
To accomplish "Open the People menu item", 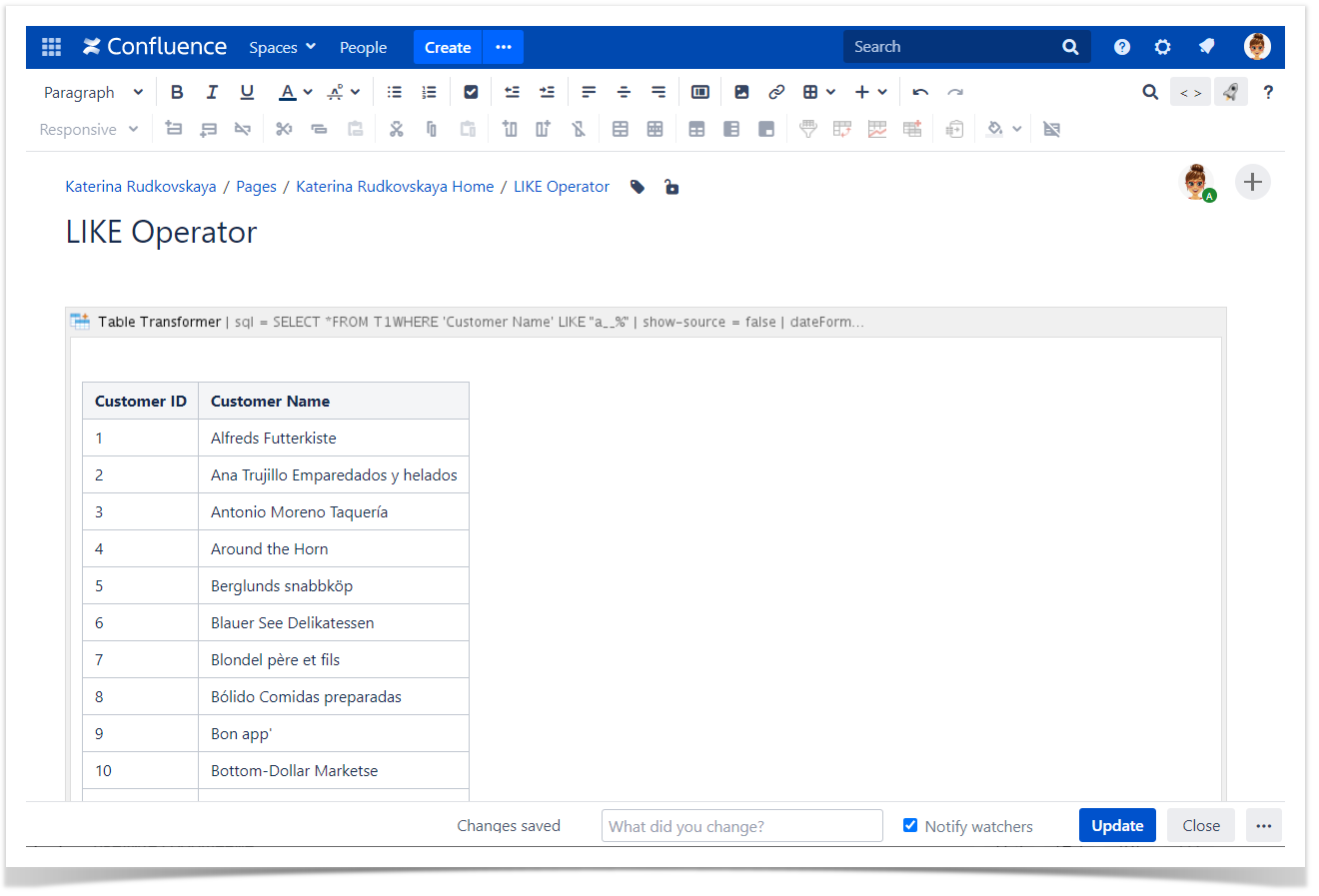I will pyautogui.click(x=363, y=47).
